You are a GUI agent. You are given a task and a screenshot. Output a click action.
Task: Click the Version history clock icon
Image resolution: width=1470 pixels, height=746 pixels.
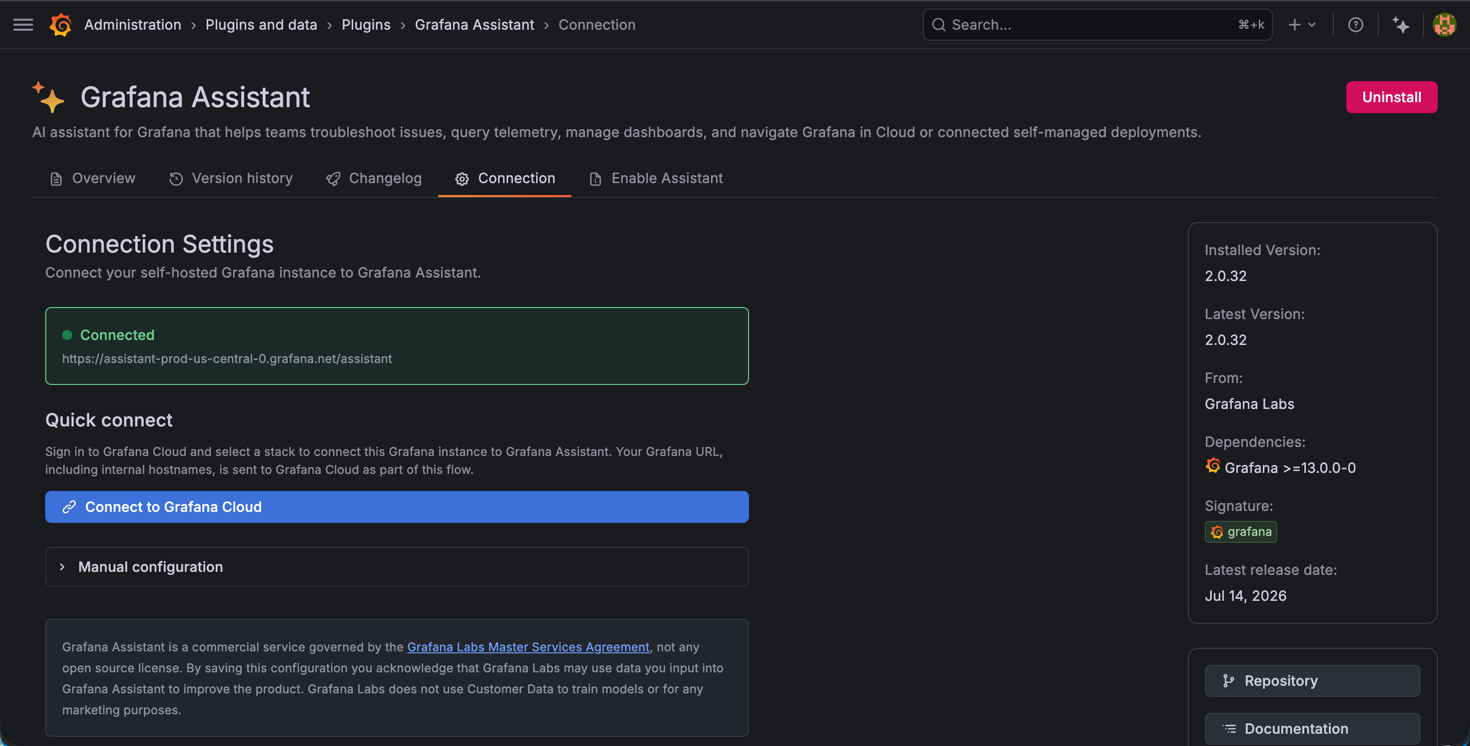pyautogui.click(x=176, y=179)
